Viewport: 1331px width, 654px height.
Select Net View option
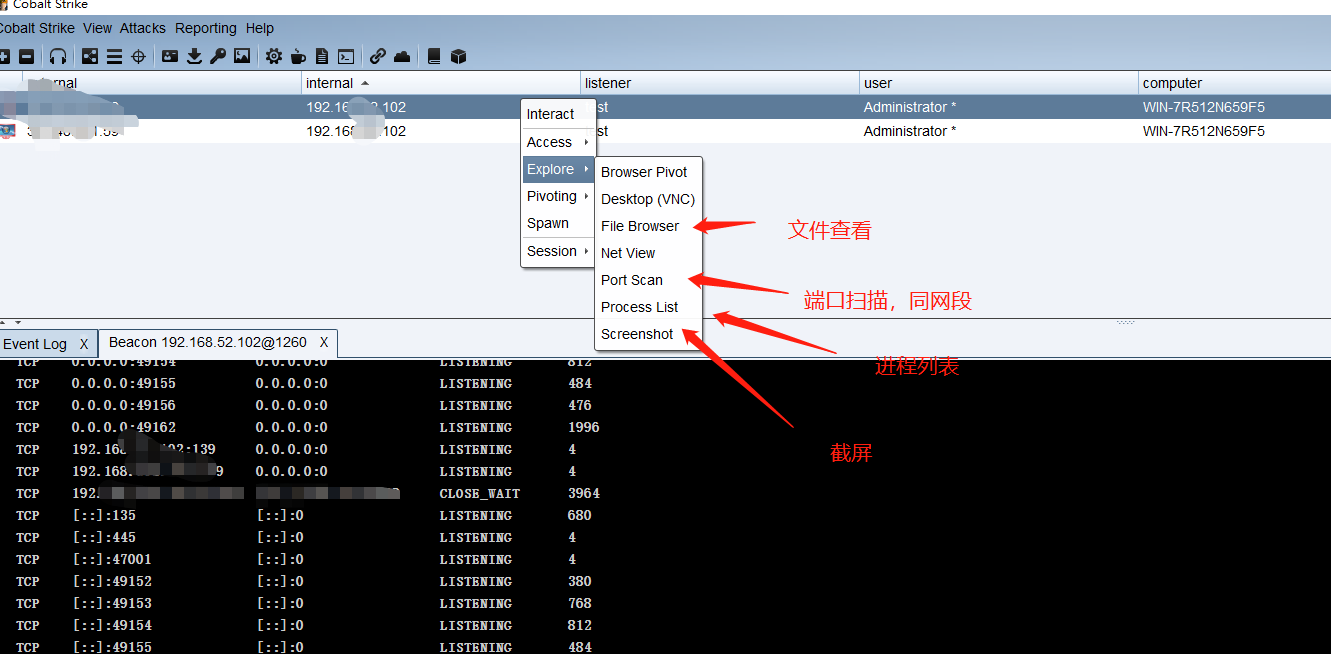click(x=648, y=253)
